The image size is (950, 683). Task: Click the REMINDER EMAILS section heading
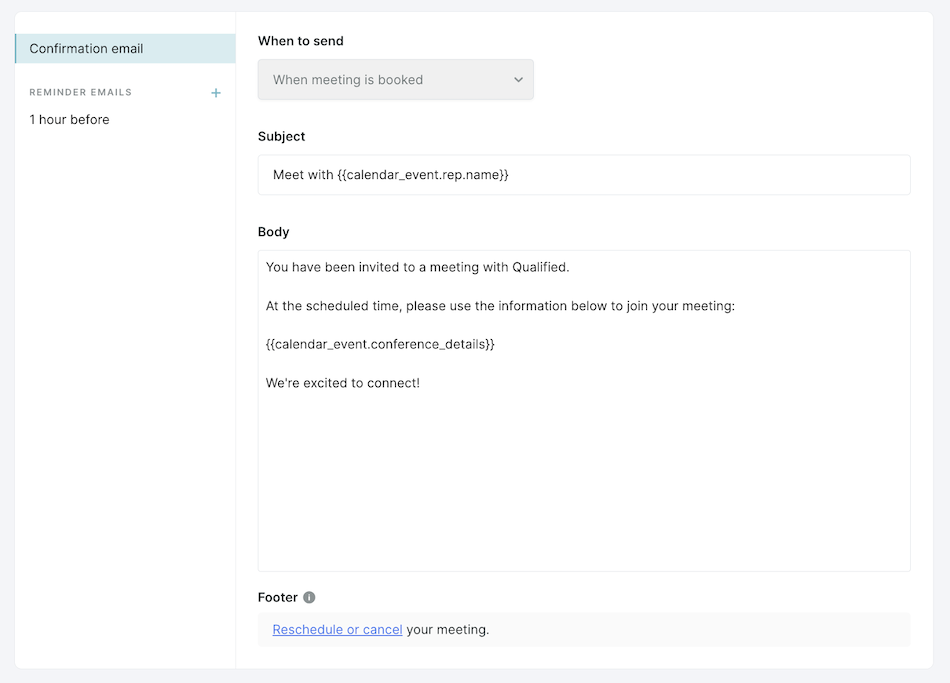(x=81, y=92)
